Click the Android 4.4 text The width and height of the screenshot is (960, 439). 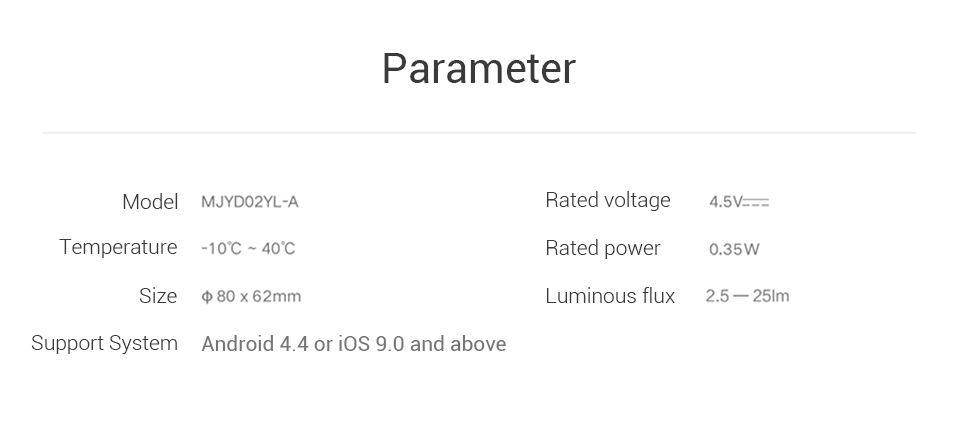pyautogui.click(x=254, y=344)
